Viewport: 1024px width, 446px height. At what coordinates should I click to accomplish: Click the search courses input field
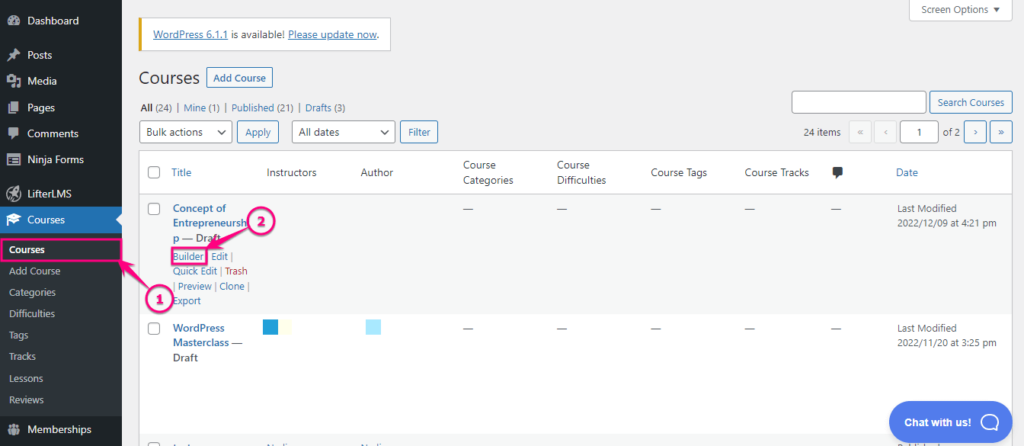859,103
